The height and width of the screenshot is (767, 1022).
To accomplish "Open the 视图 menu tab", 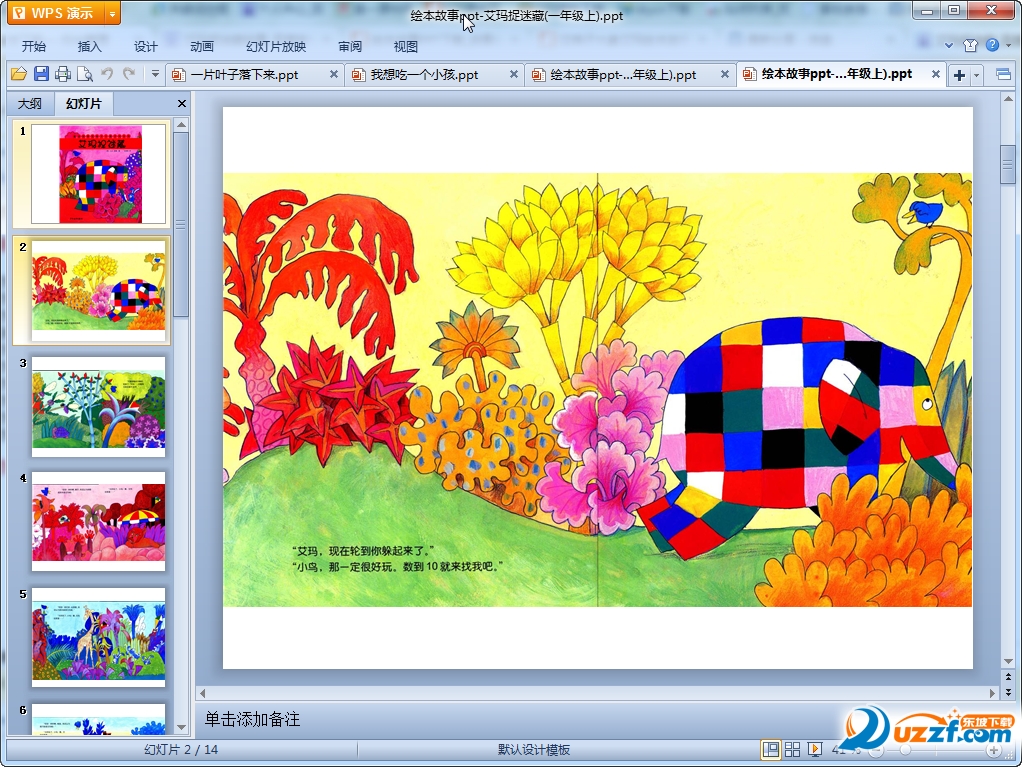I will 405,46.
